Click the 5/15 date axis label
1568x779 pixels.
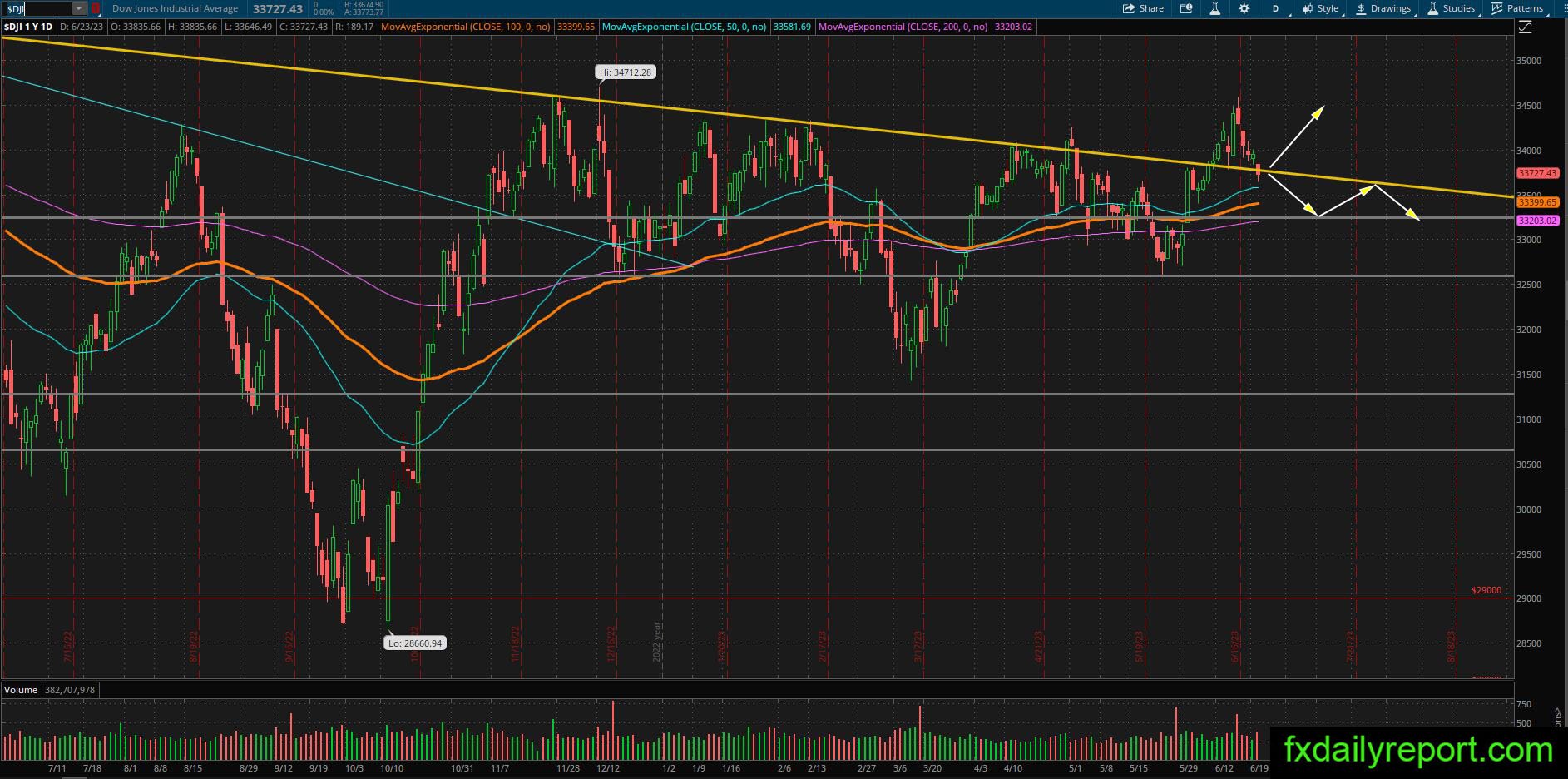pos(1139,768)
